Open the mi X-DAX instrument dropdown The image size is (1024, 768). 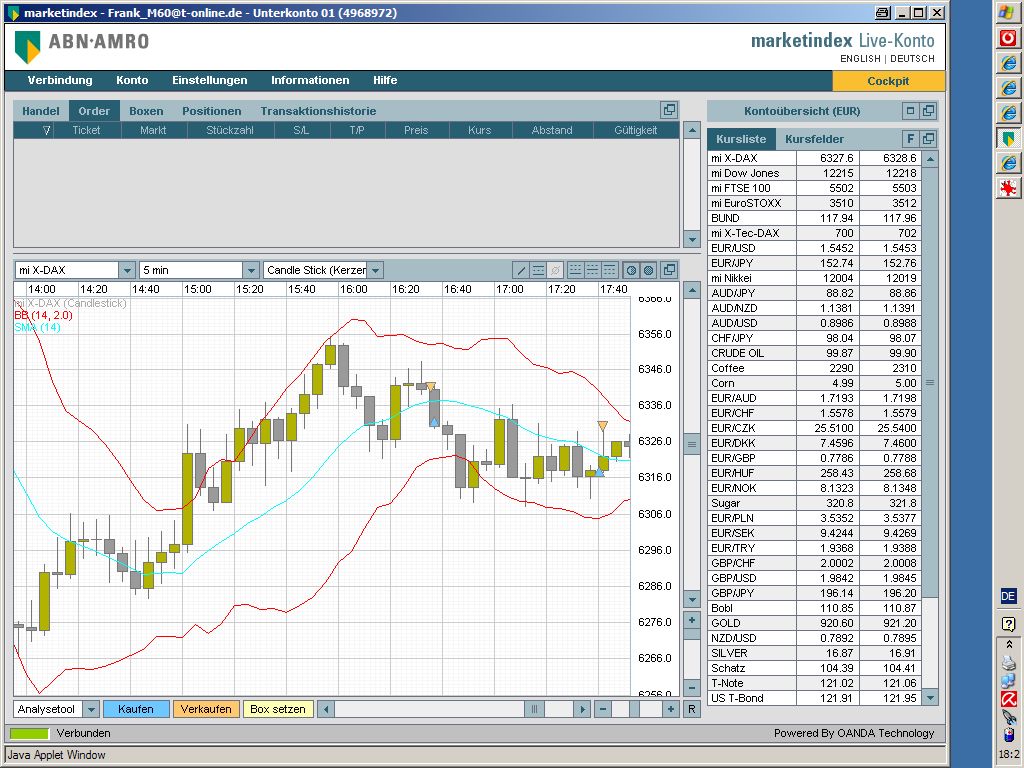pyautogui.click(x=127, y=270)
